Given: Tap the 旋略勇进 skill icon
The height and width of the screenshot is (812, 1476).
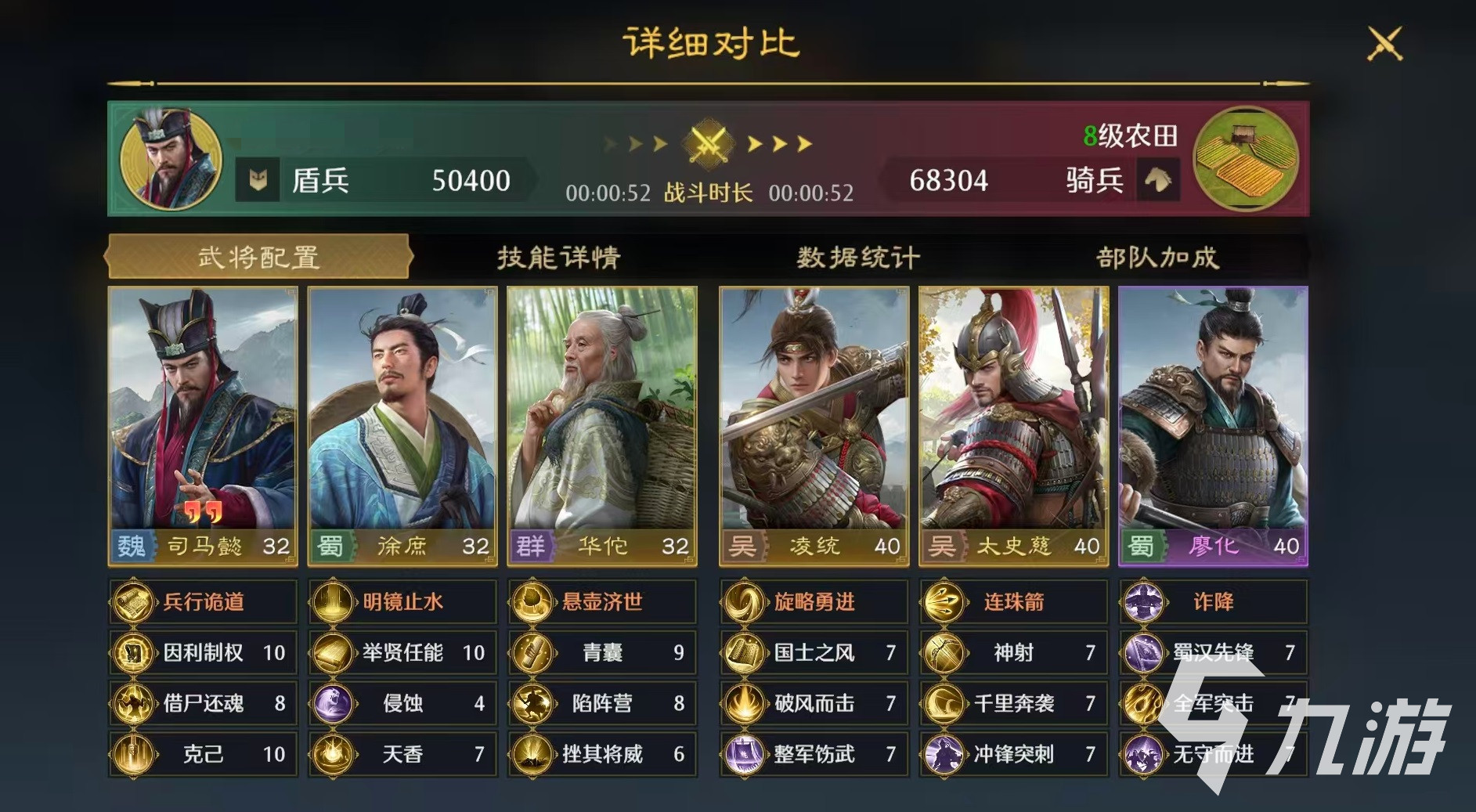Looking at the screenshot, I should click(x=744, y=602).
